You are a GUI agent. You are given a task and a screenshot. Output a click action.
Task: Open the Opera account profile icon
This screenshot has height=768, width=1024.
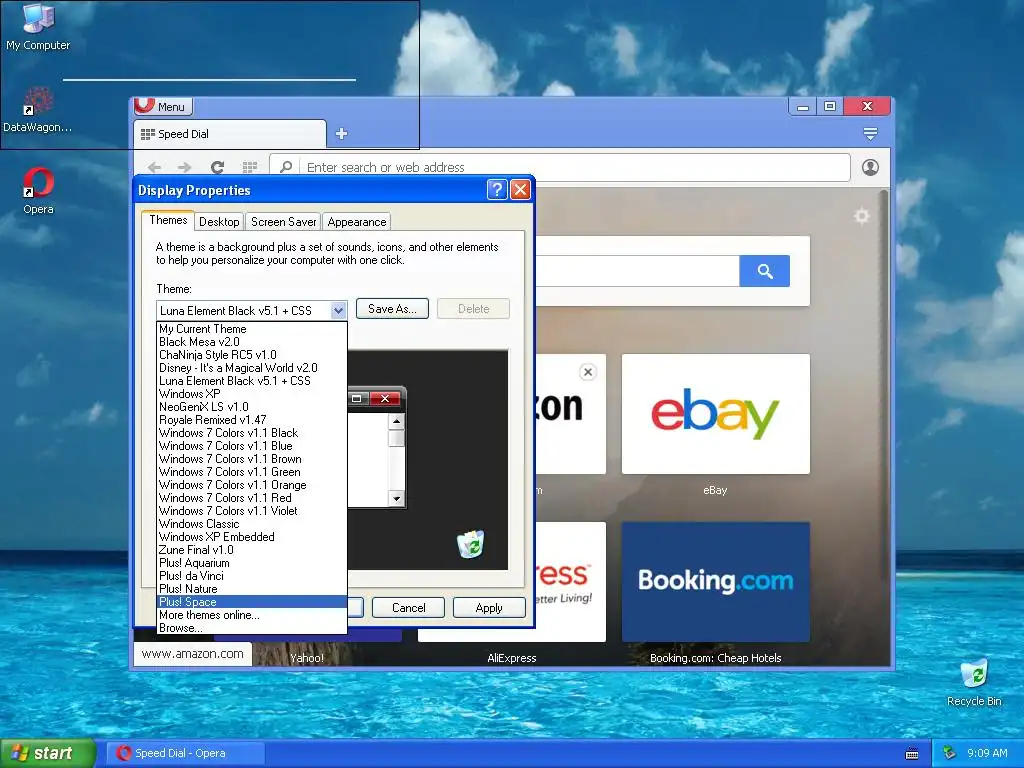(x=870, y=167)
